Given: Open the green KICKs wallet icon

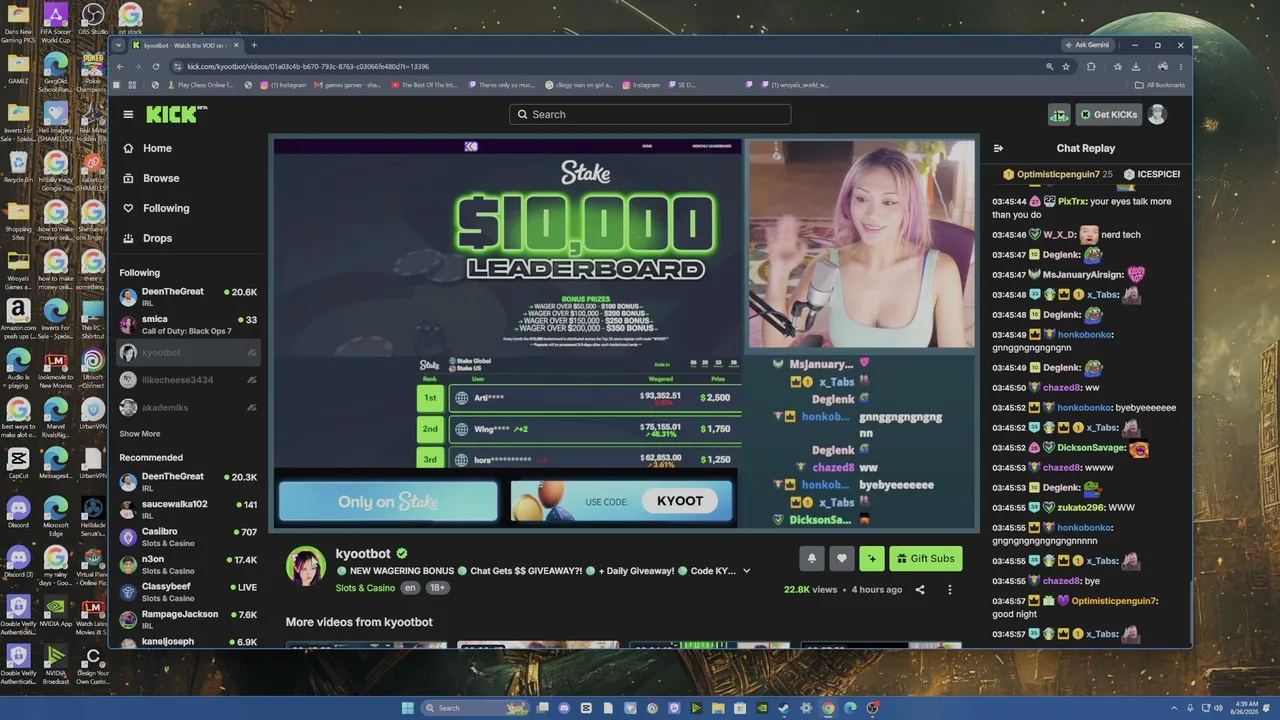Looking at the screenshot, I should pyautogui.click(x=1058, y=114).
